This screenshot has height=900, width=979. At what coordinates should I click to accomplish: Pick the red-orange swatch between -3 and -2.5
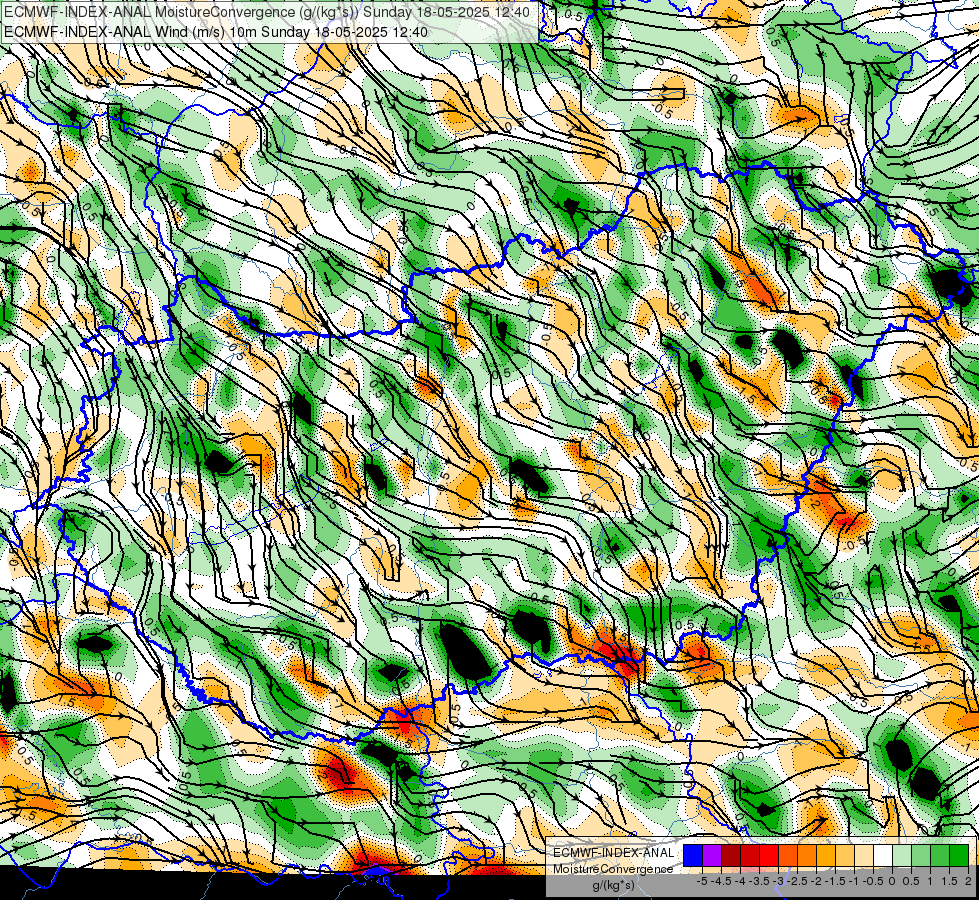tap(788, 855)
